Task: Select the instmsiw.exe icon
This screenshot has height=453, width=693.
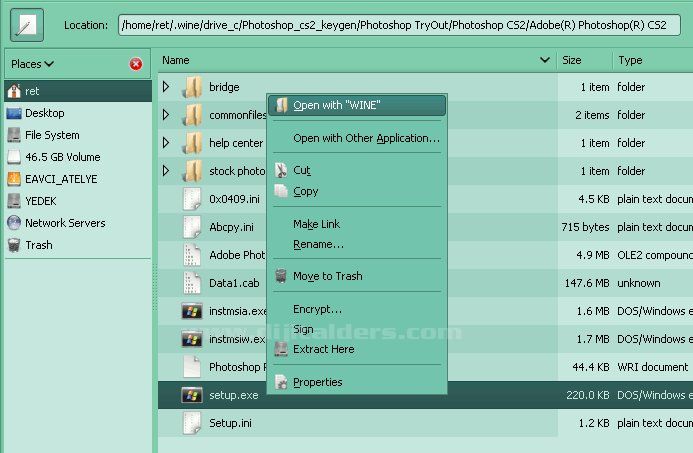Action: (x=192, y=339)
